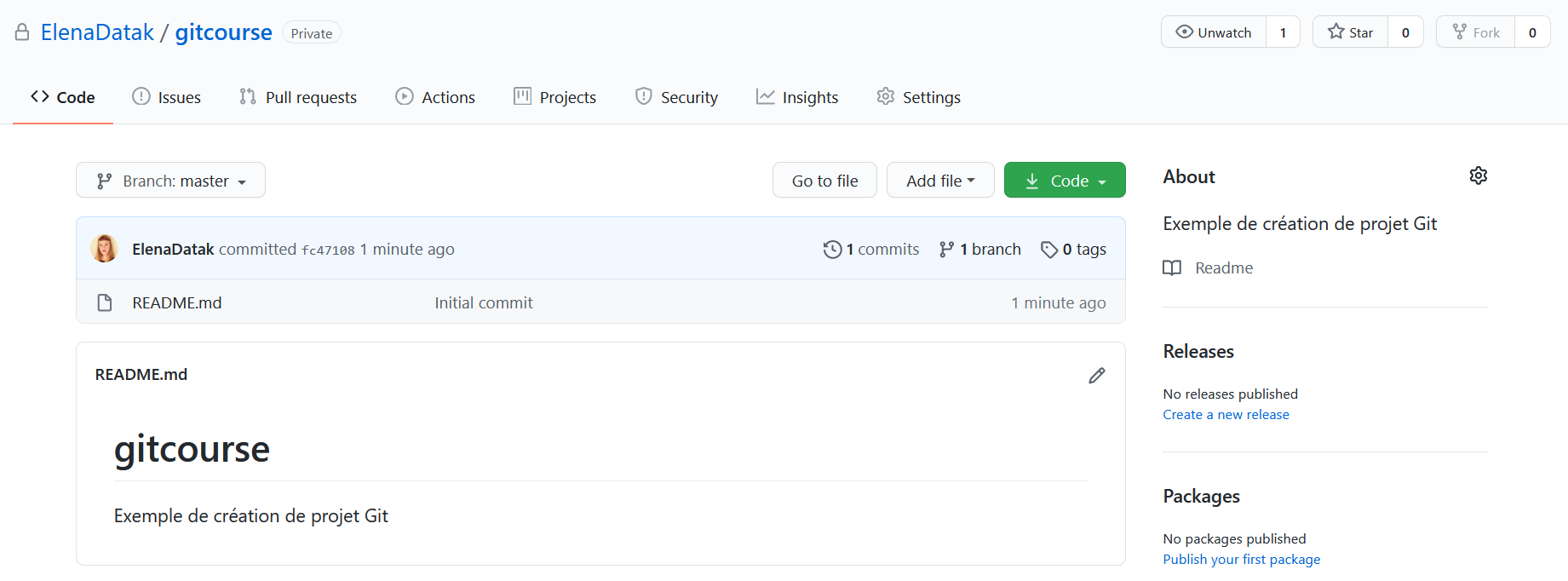Click the README.md panel header filename
The height and width of the screenshot is (581, 1568).
tap(141, 375)
